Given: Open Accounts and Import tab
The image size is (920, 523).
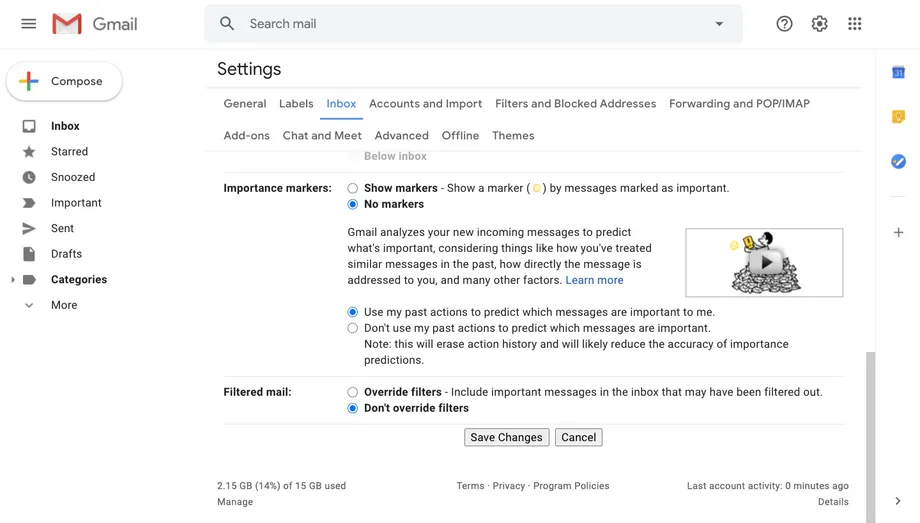Looking at the screenshot, I should tap(425, 104).
